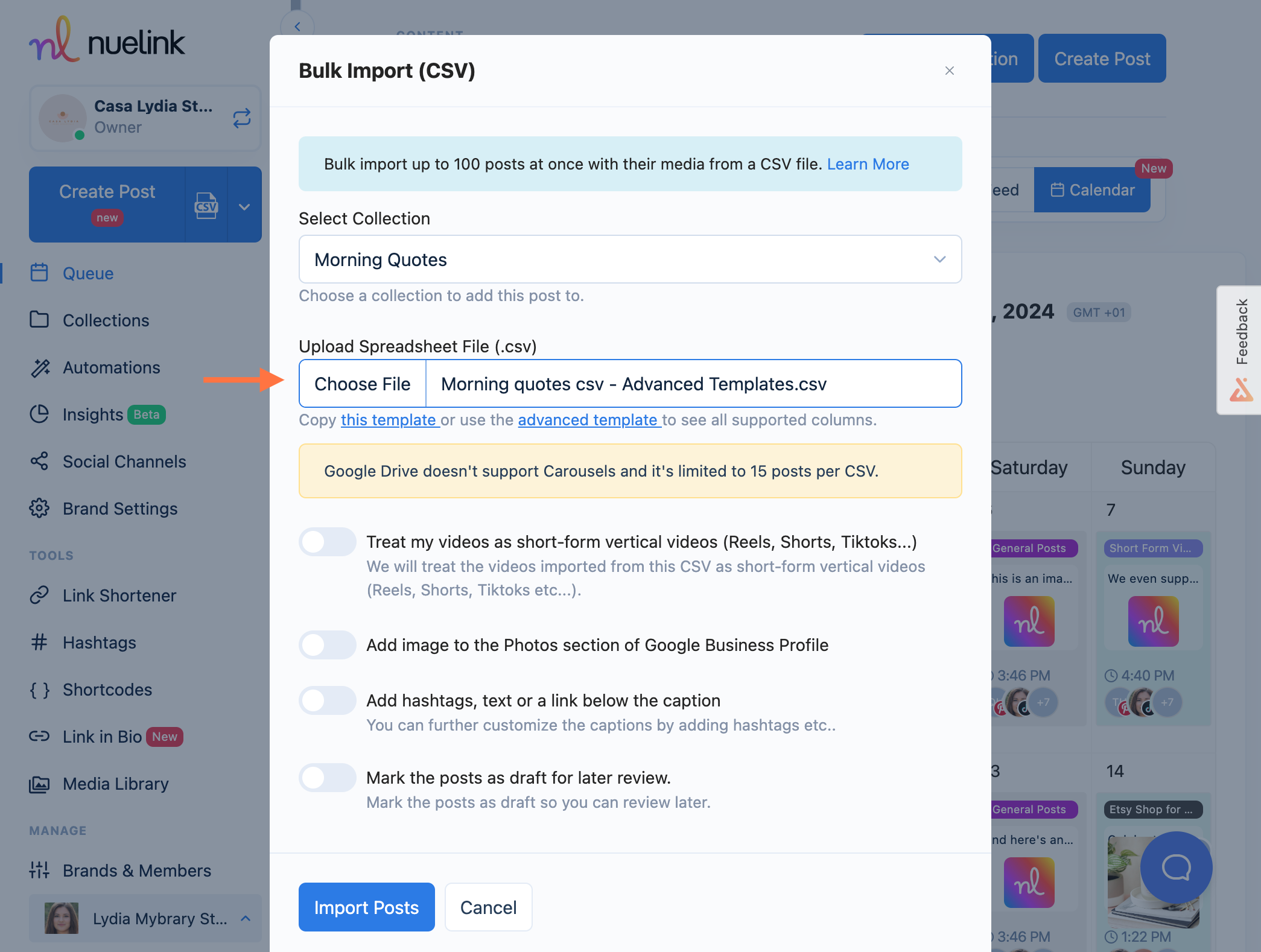The image size is (1261, 952).
Task: Click the Hashtags hash icon
Action: [39, 642]
